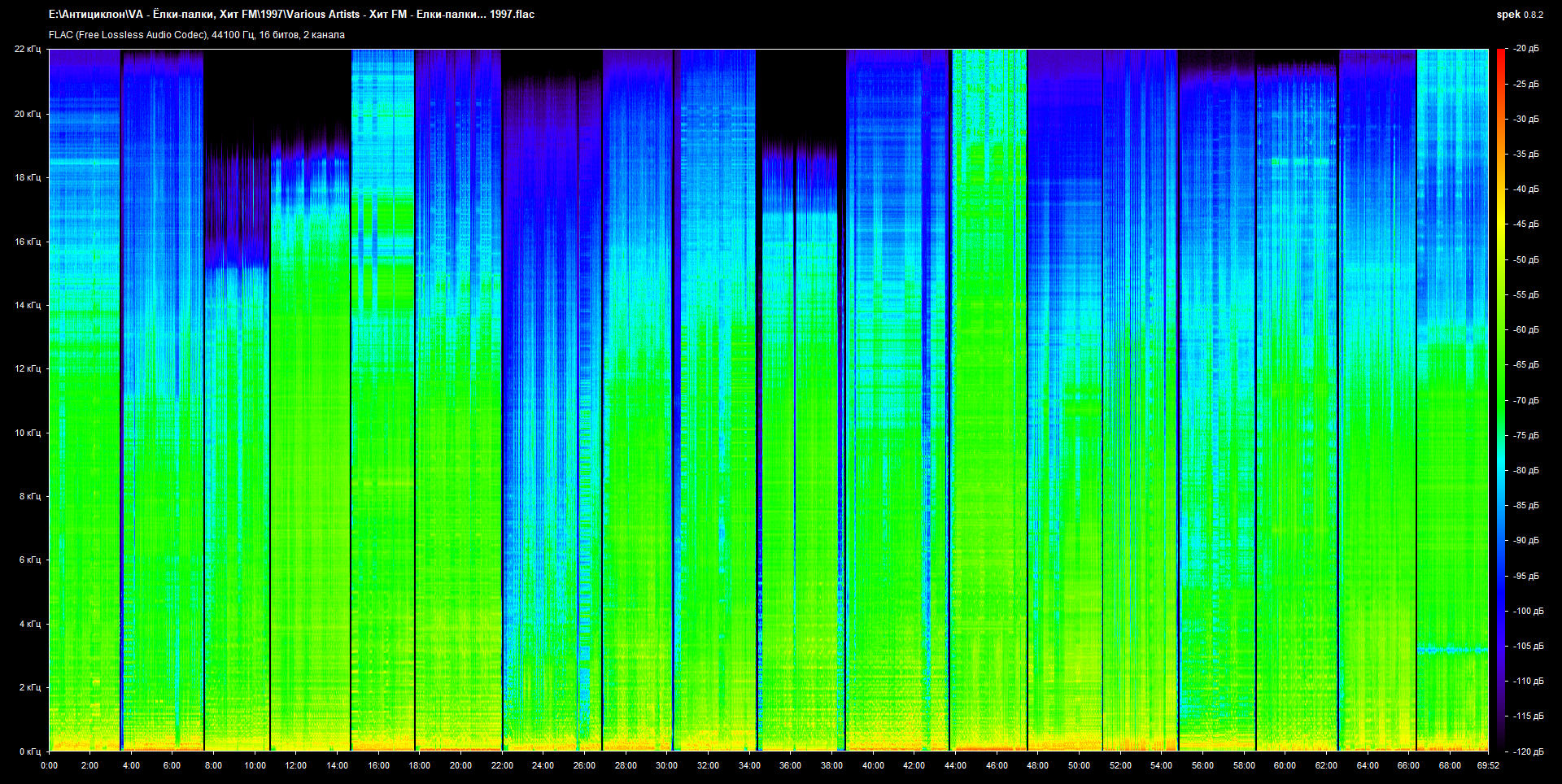Click the FLAC codec info line
The width and height of the screenshot is (1562, 784).
pyautogui.click(x=197, y=35)
